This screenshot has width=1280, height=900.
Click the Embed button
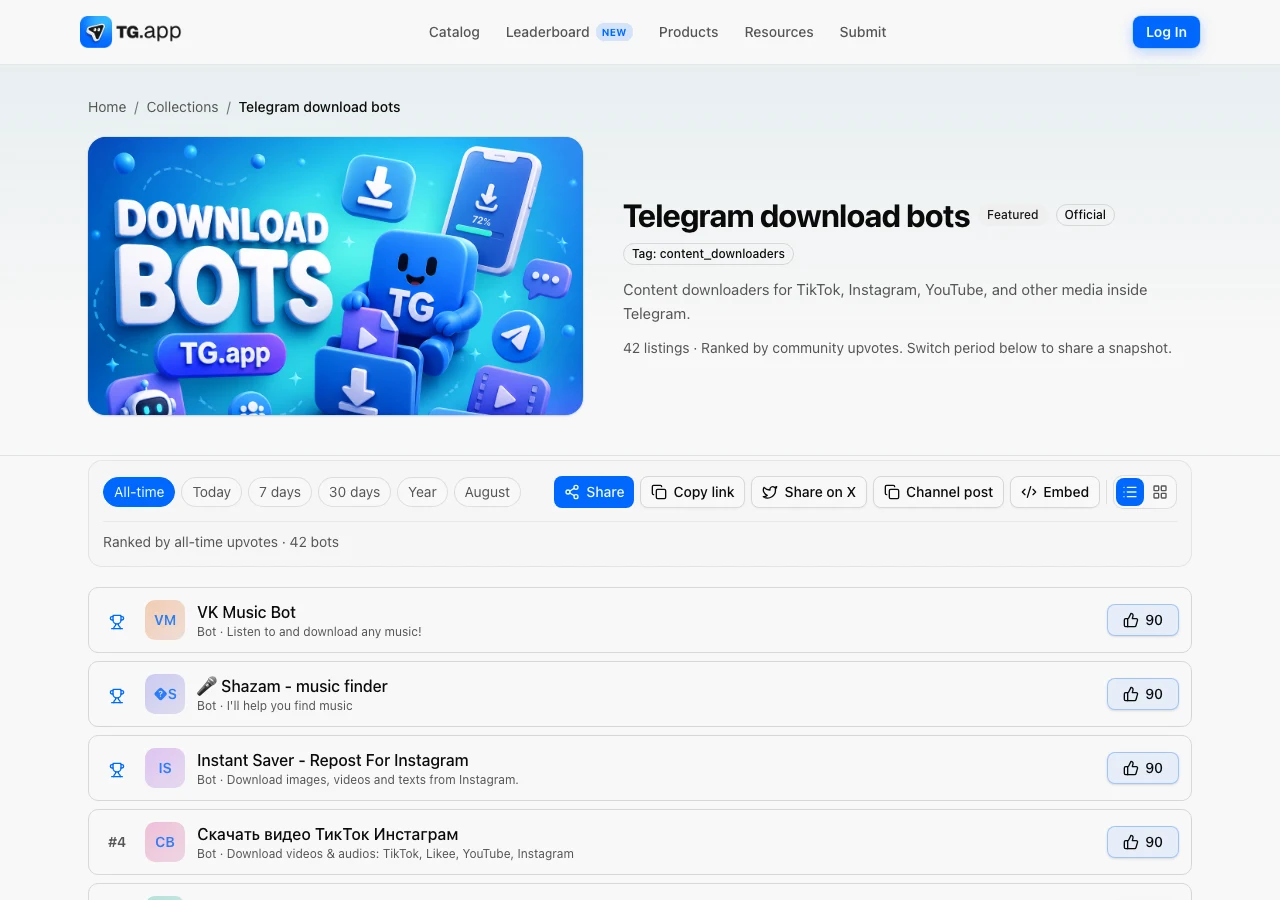click(x=1055, y=492)
